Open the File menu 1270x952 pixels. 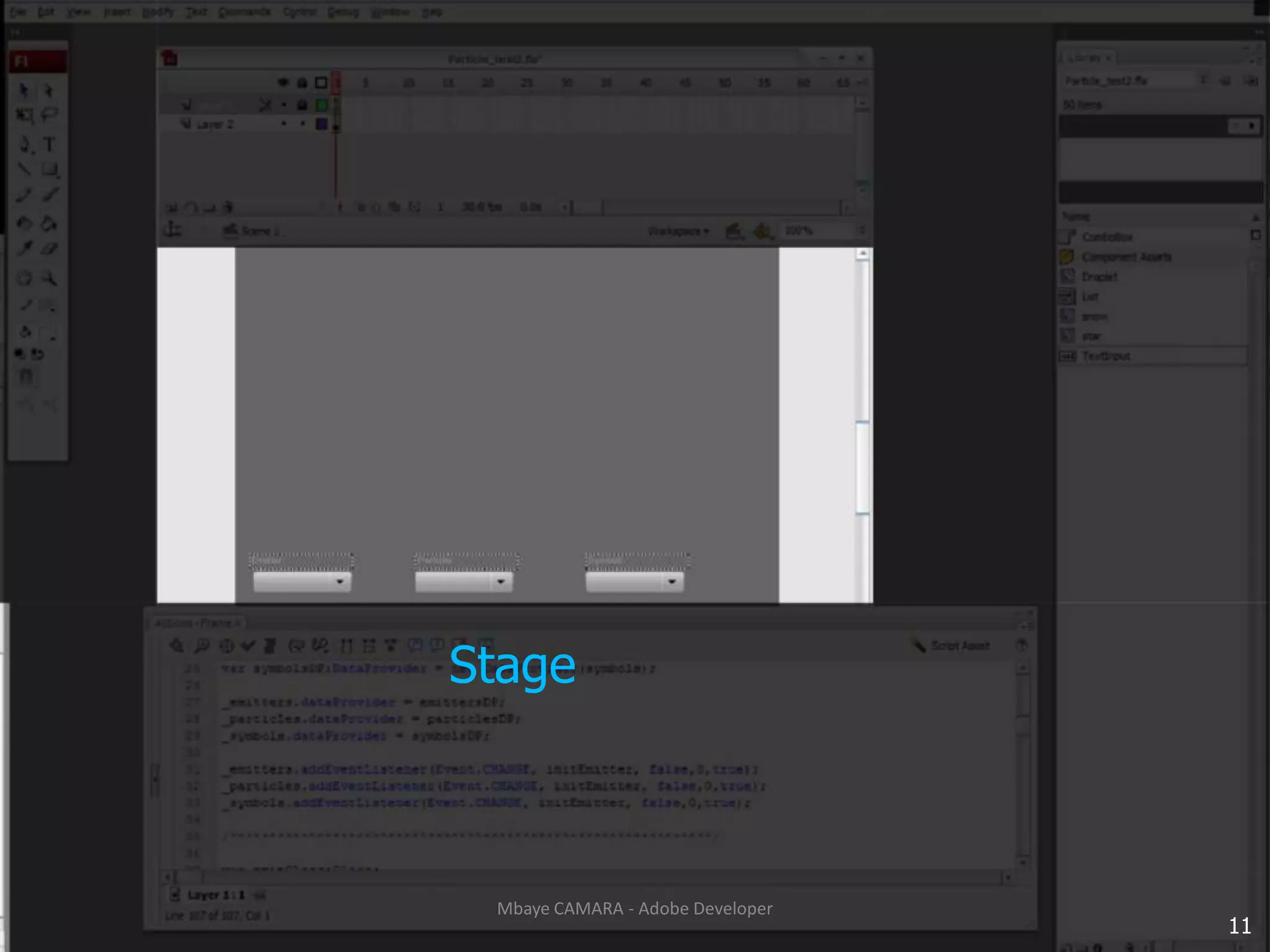[17, 12]
